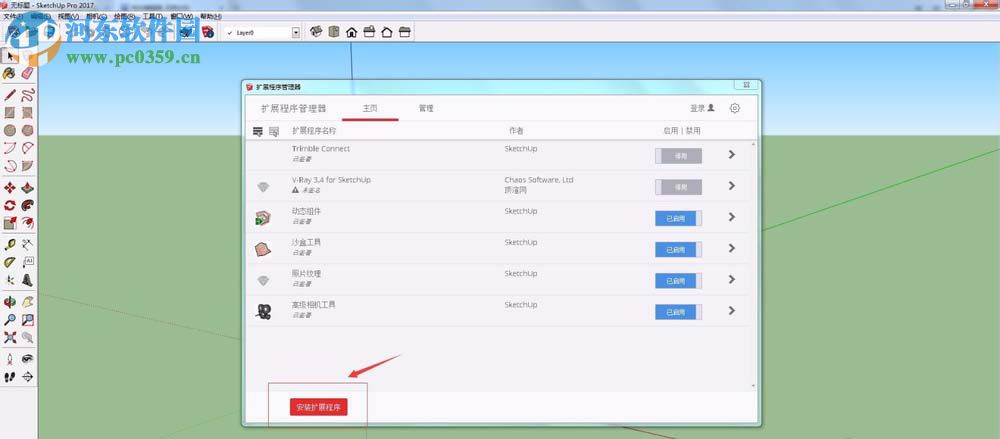Select the Polygon drawing tool
Viewport: 1000px width, 439px height.
[x=27, y=131]
